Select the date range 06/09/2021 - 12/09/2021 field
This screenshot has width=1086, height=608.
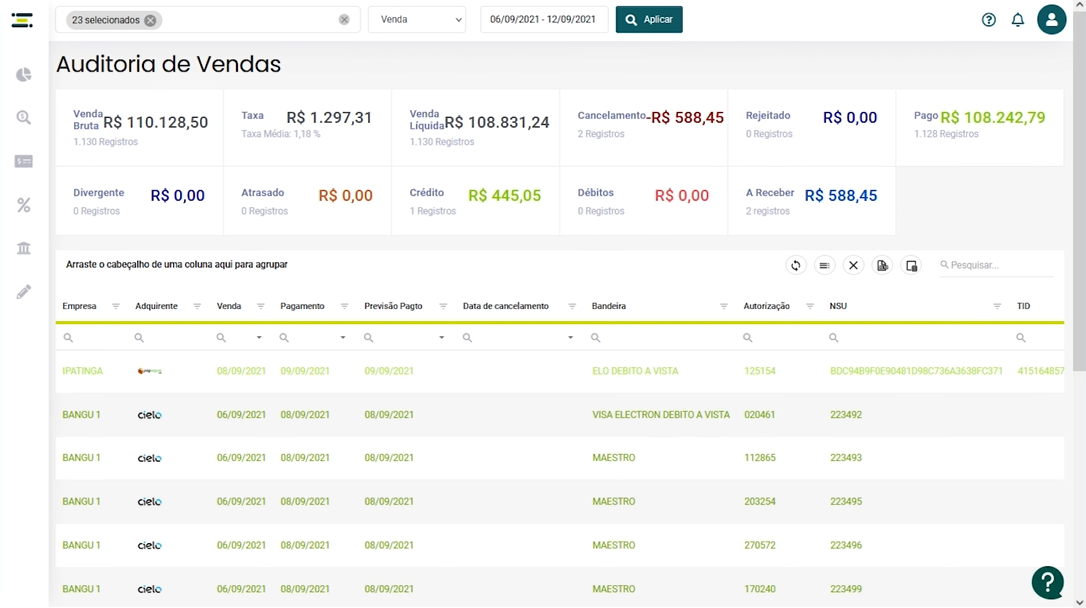pyautogui.click(x=544, y=19)
